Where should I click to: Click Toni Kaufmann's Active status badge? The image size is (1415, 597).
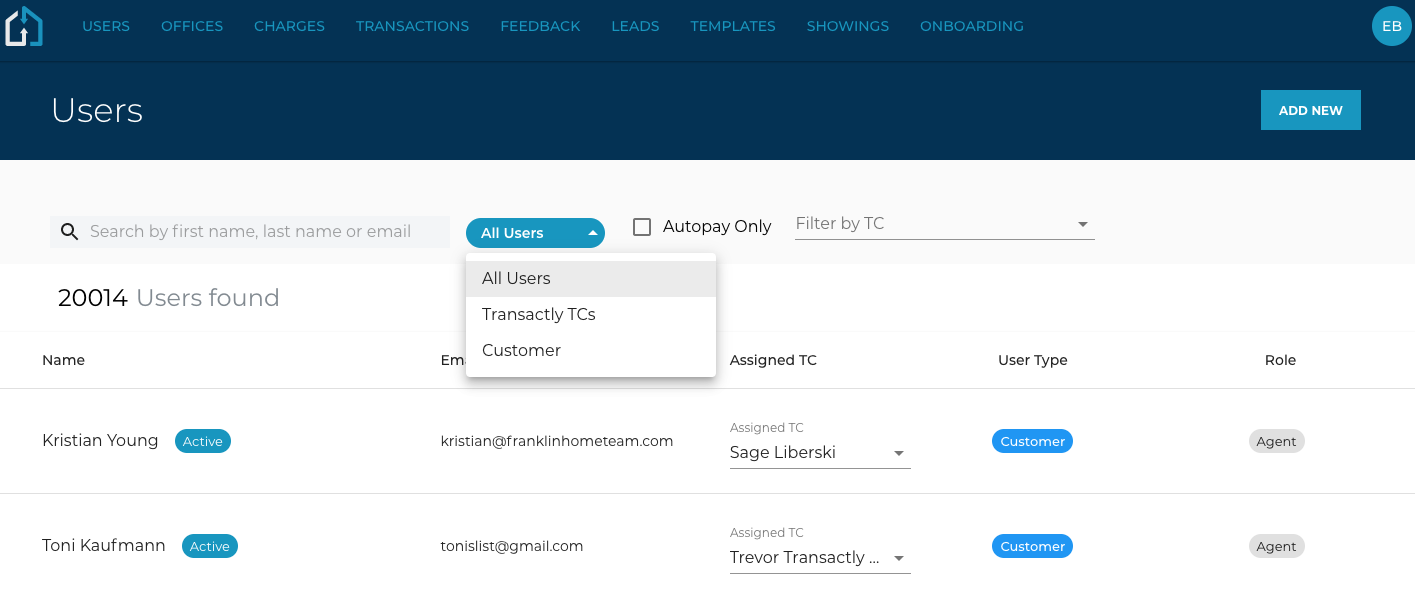click(x=210, y=546)
